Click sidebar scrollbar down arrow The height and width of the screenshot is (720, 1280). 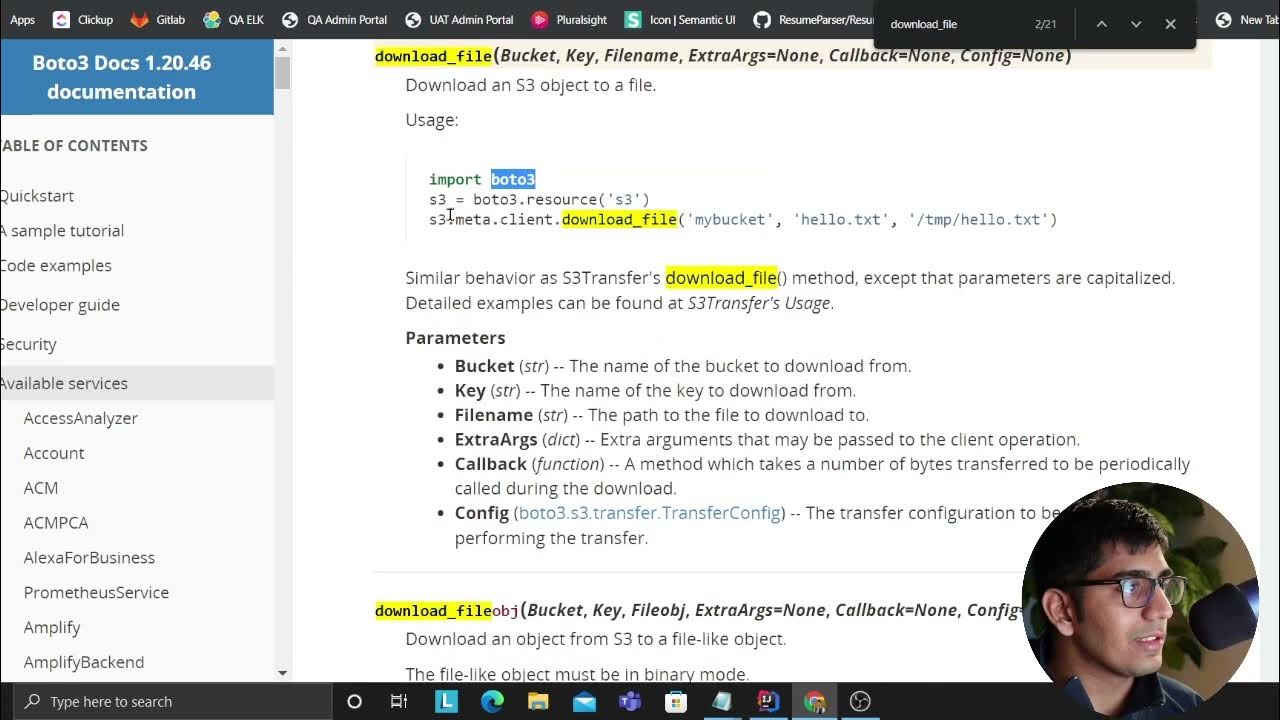(282, 673)
